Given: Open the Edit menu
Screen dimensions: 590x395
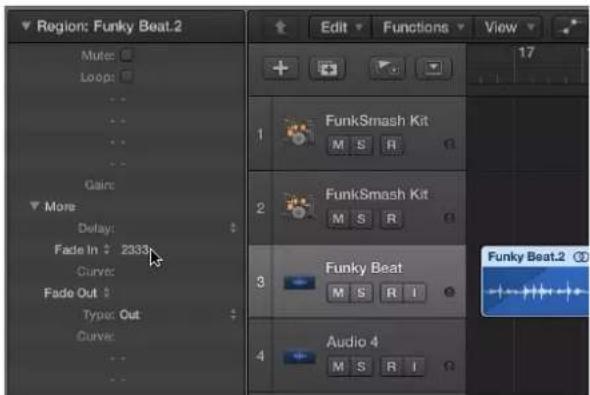Looking at the screenshot, I should pos(341,27).
